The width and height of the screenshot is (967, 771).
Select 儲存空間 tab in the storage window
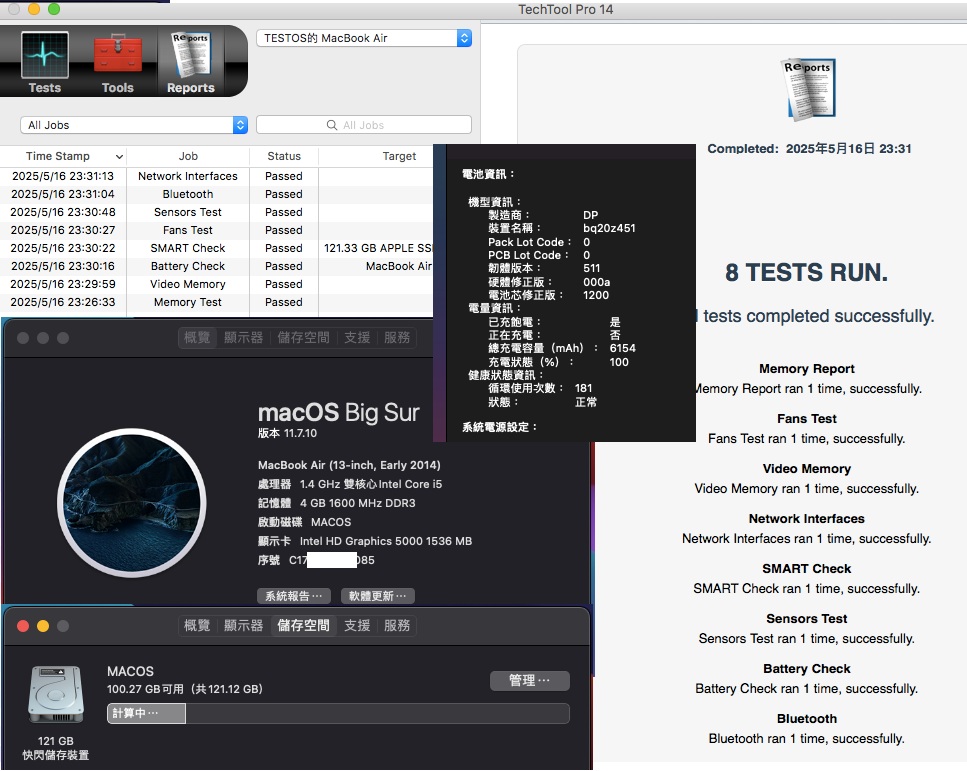point(303,625)
